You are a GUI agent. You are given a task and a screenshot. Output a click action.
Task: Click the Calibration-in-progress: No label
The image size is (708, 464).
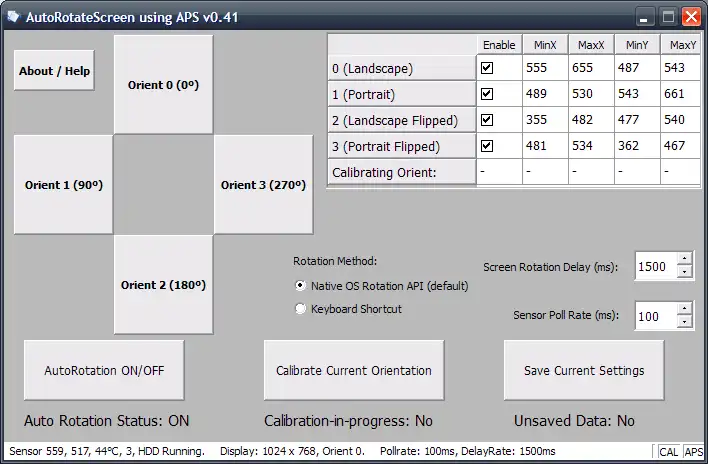[x=348, y=421]
